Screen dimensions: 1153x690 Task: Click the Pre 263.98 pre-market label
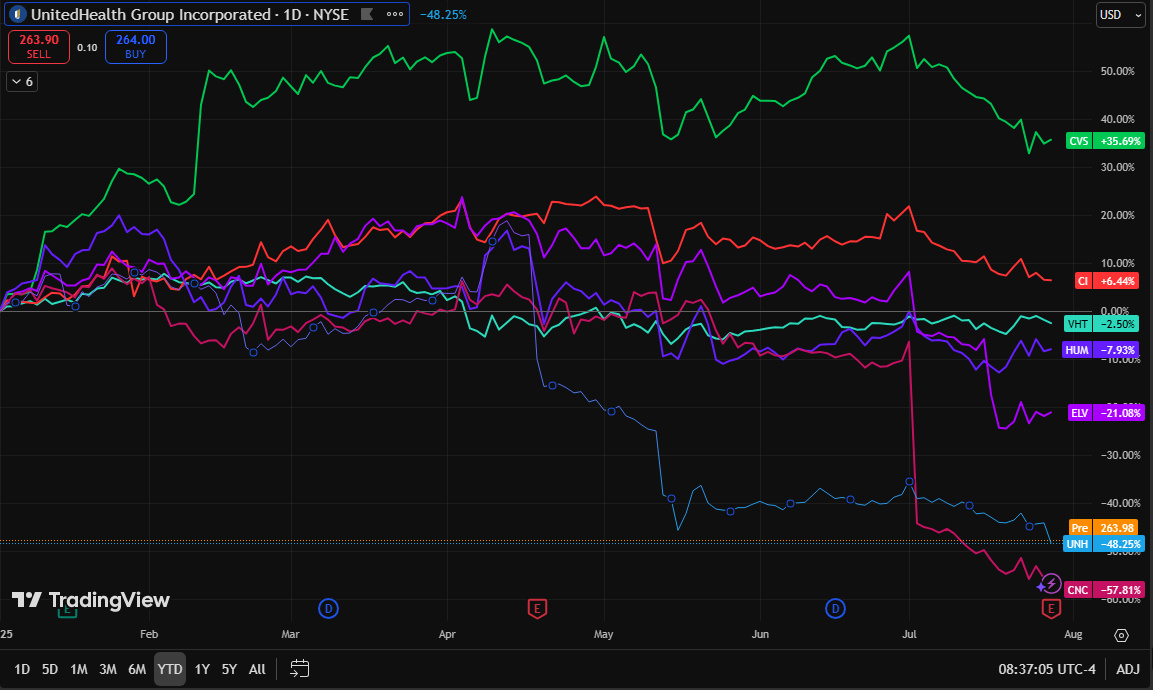pos(1104,527)
